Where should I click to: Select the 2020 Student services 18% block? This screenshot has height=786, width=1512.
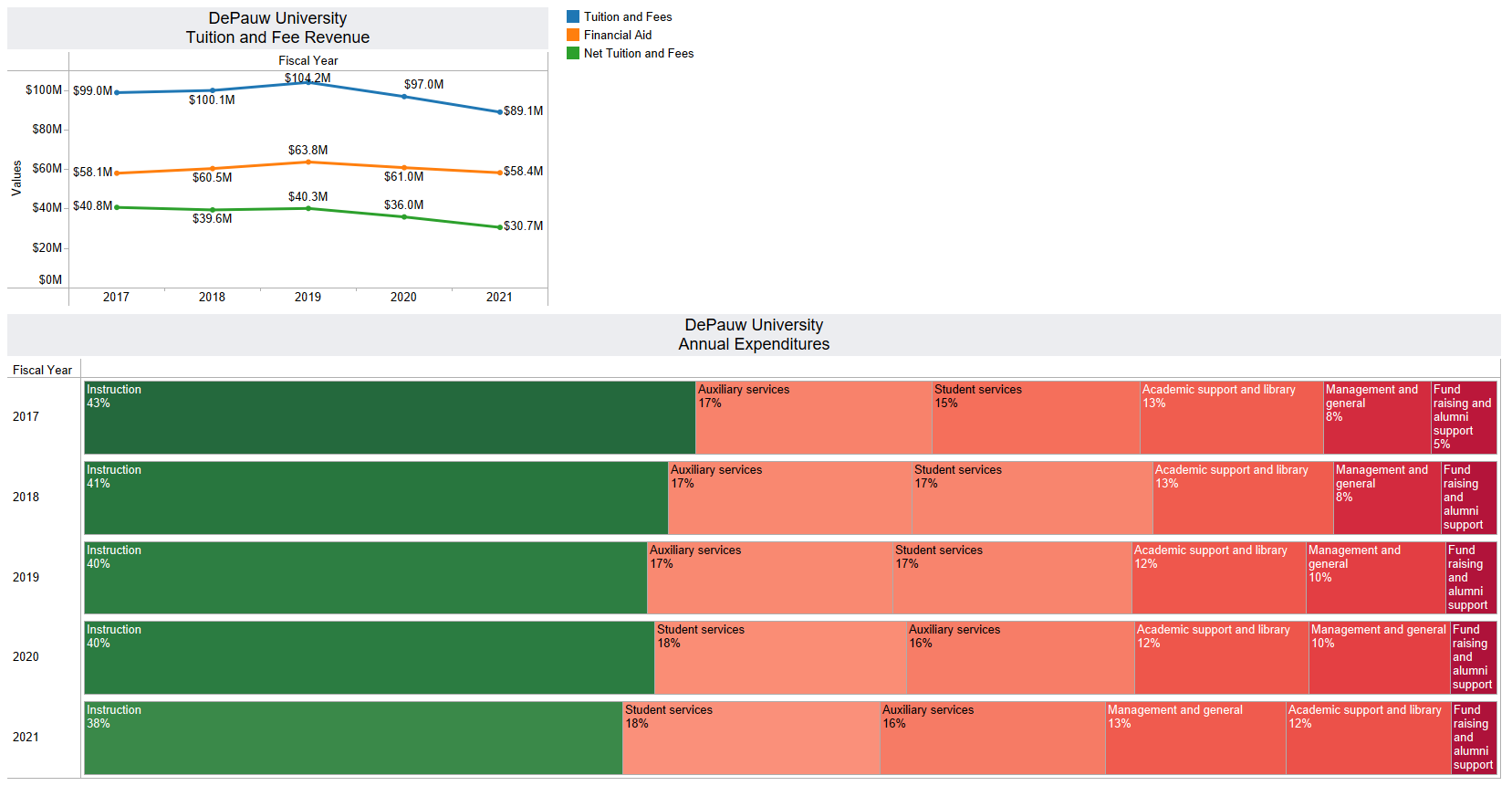click(781, 657)
